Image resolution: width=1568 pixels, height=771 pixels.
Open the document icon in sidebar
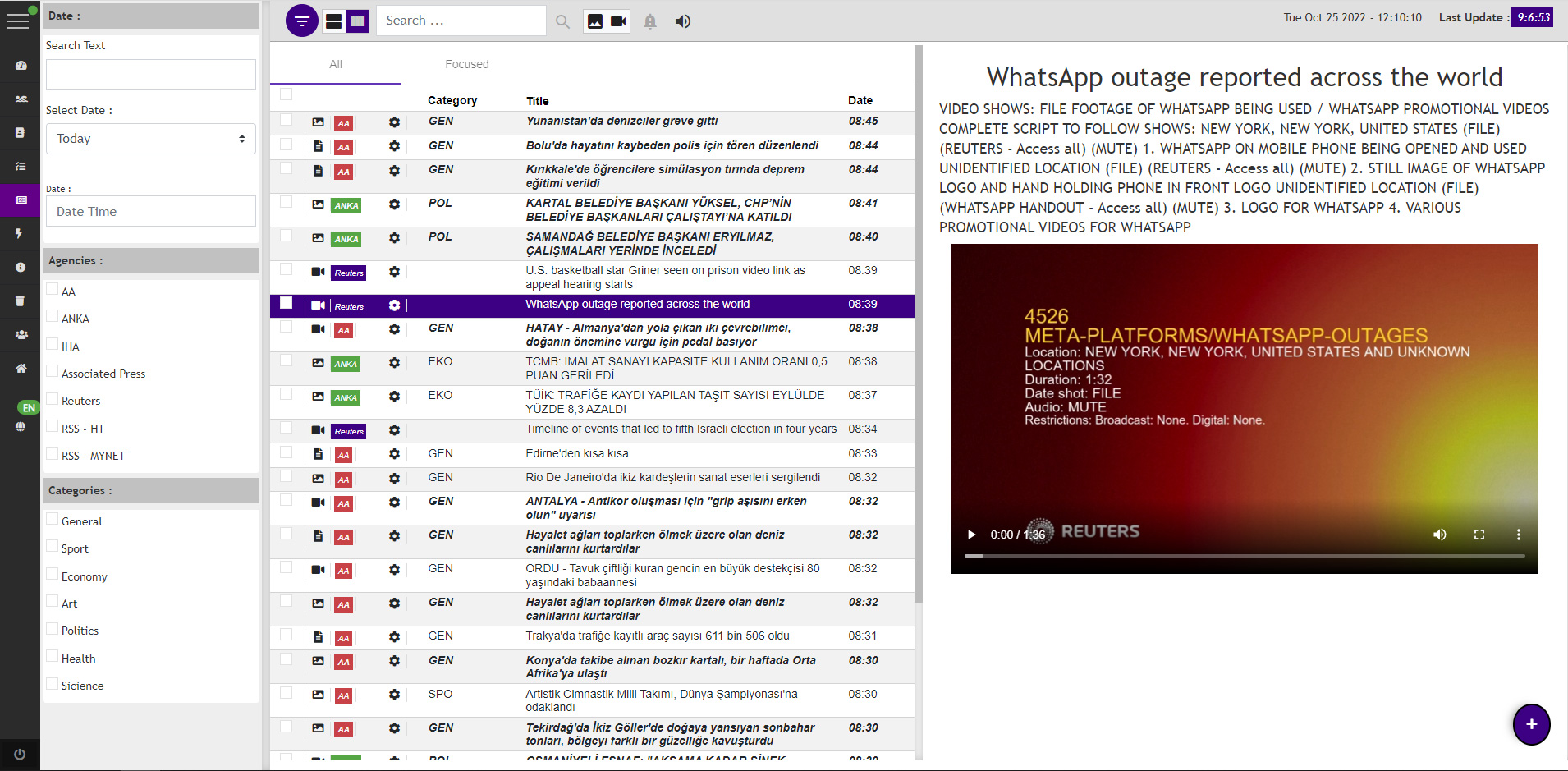tap(21, 133)
